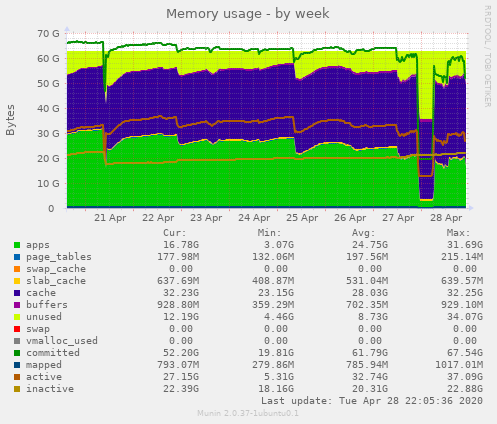This screenshot has width=497, height=424.
Task: Click the committed max value 67.54G
Action: (x=465, y=353)
